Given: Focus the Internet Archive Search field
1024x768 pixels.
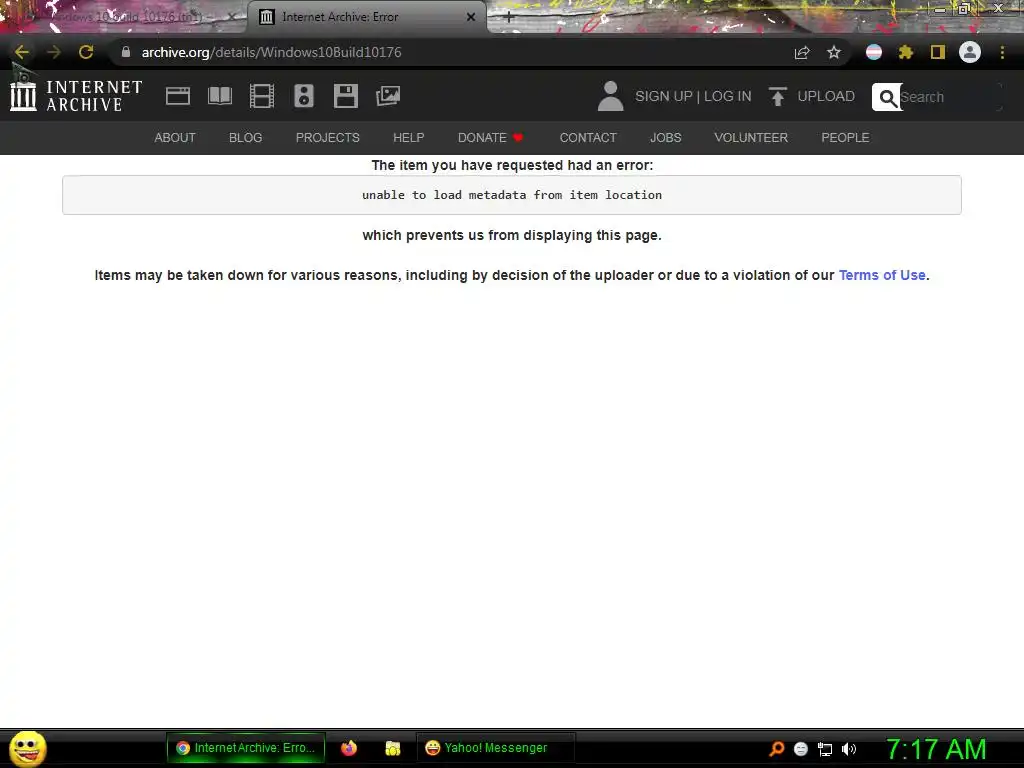Looking at the screenshot, I should [950, 97].
